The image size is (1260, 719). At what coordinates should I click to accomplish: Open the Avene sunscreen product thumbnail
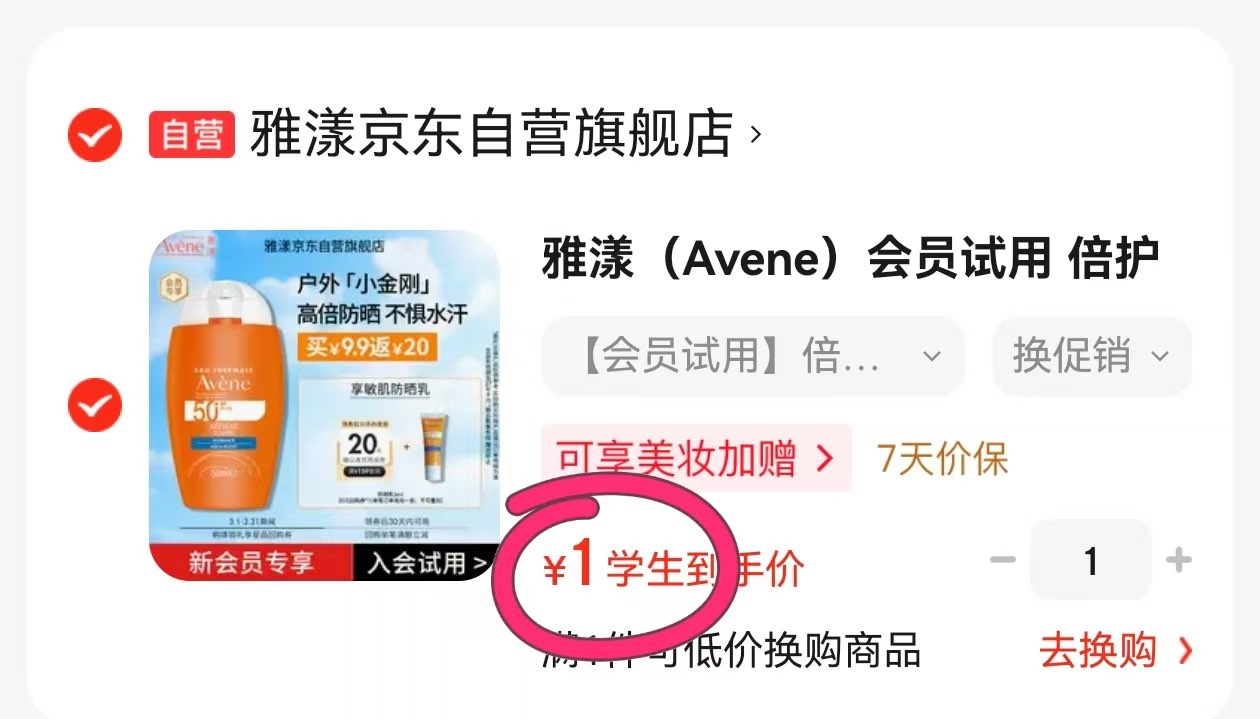click(324, 405)
